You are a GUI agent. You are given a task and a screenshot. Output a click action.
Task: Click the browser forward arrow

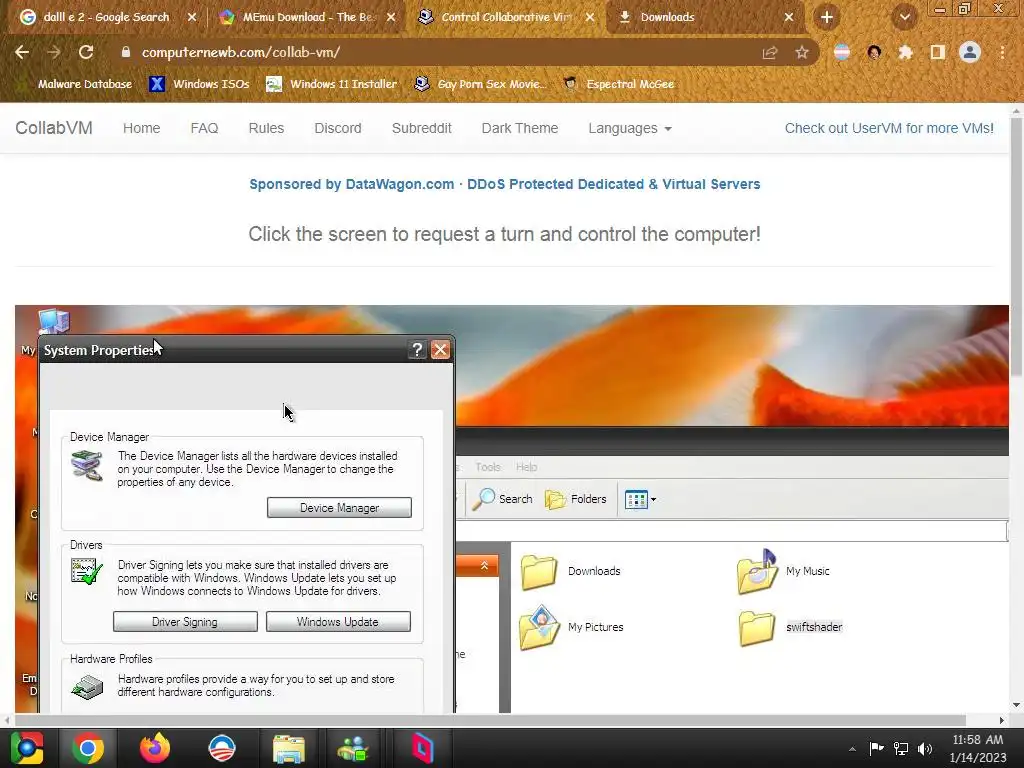point(54,52)
